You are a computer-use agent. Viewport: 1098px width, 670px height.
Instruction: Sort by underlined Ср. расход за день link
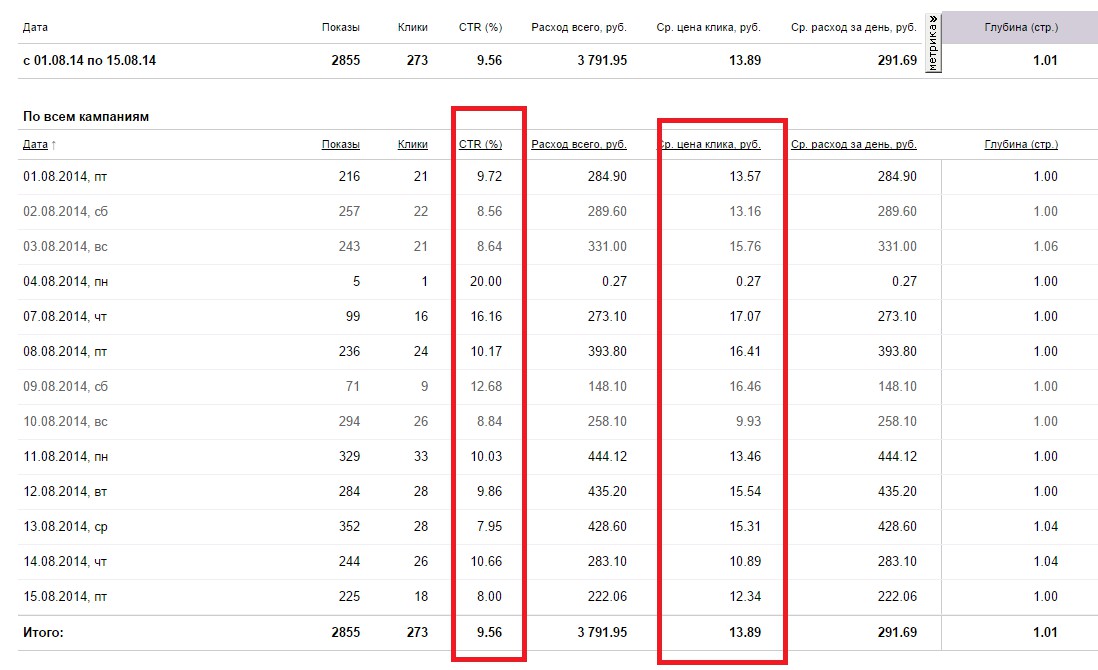pyautogui.click(x=853, y=145)
